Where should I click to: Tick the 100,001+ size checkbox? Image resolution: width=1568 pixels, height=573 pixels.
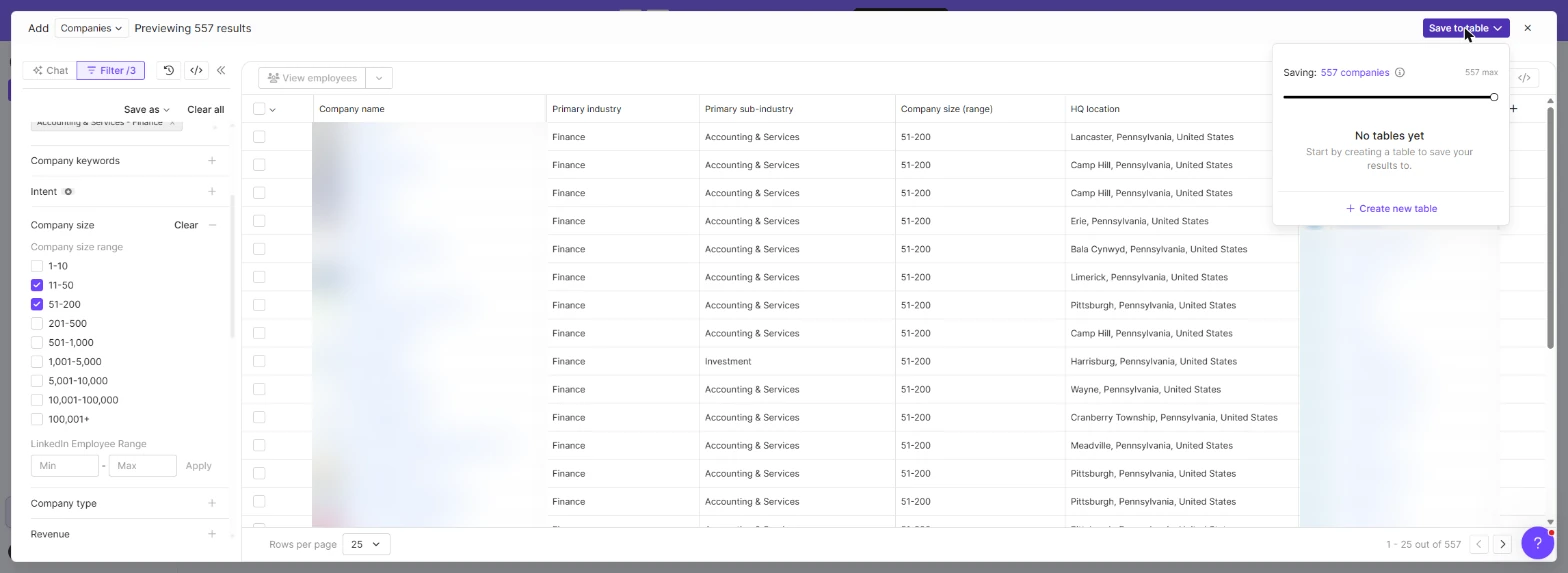(x=37, y=419)
